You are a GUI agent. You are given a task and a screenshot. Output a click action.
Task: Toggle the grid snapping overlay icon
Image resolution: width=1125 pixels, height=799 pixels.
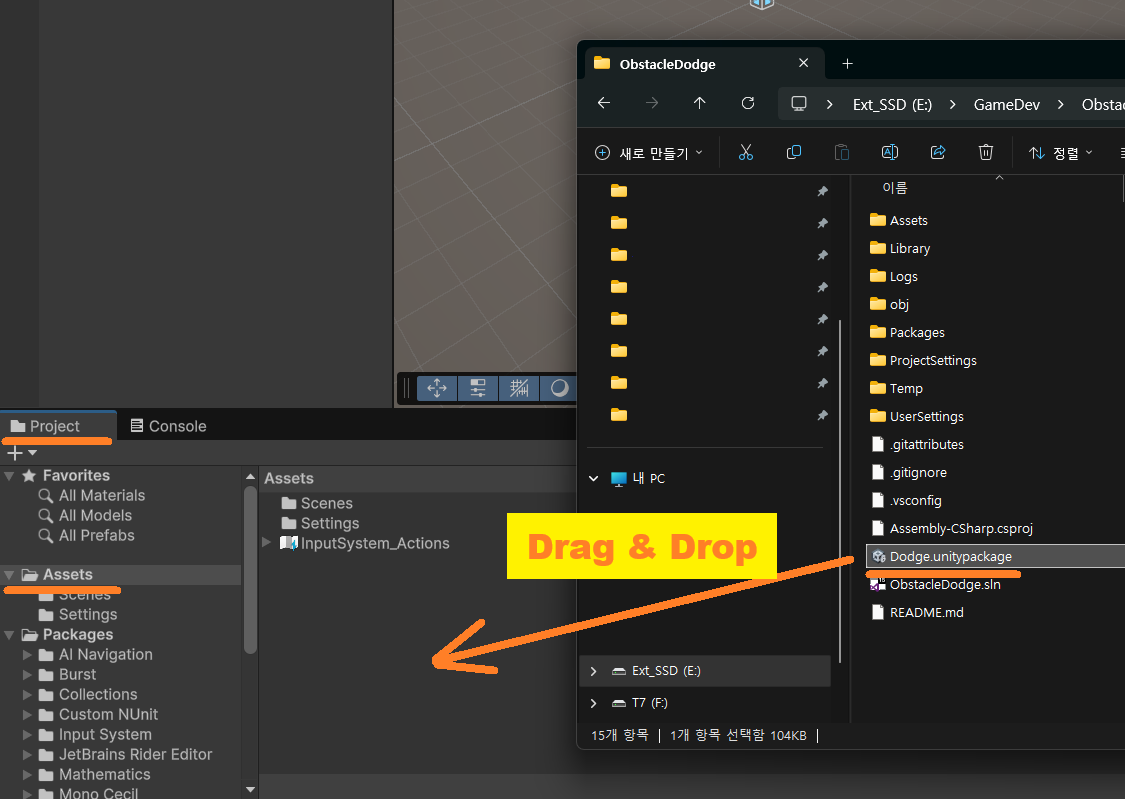coord(519,389)
